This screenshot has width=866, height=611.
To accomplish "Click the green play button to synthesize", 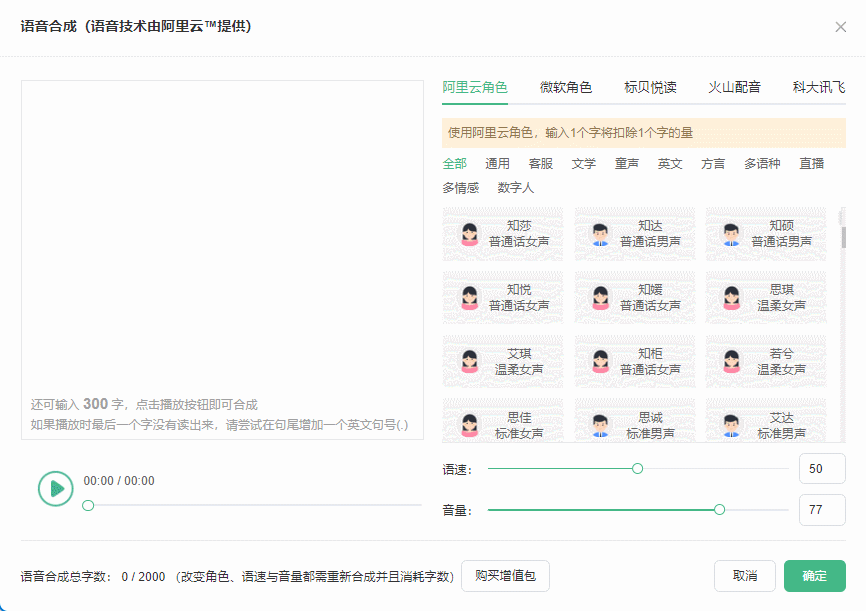I will click(x=55, y=488).
